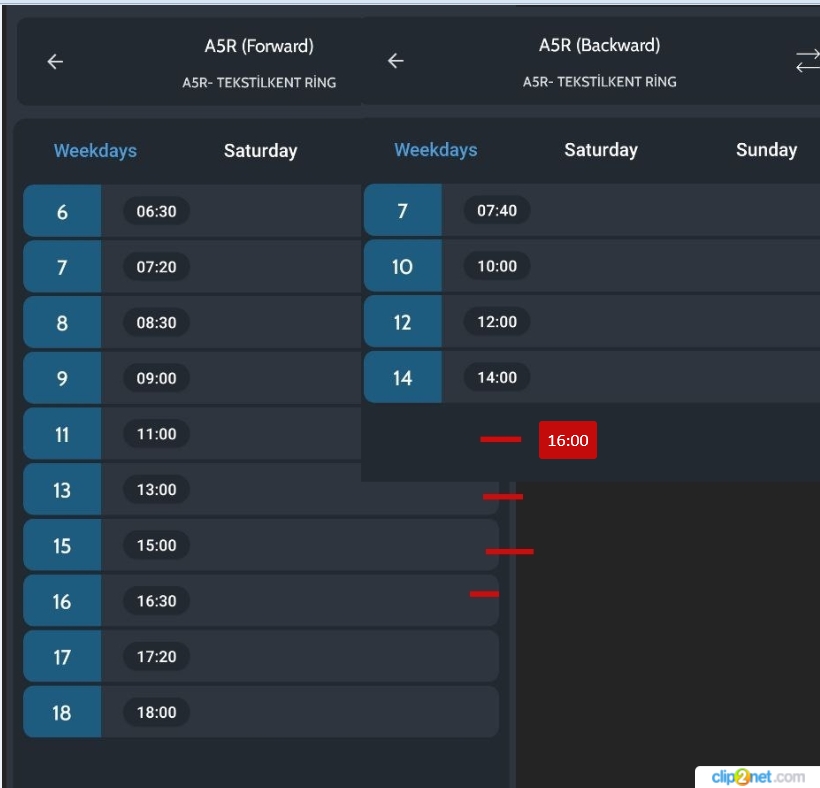Click the 06:30 departure time chip

tap(156, 211)
